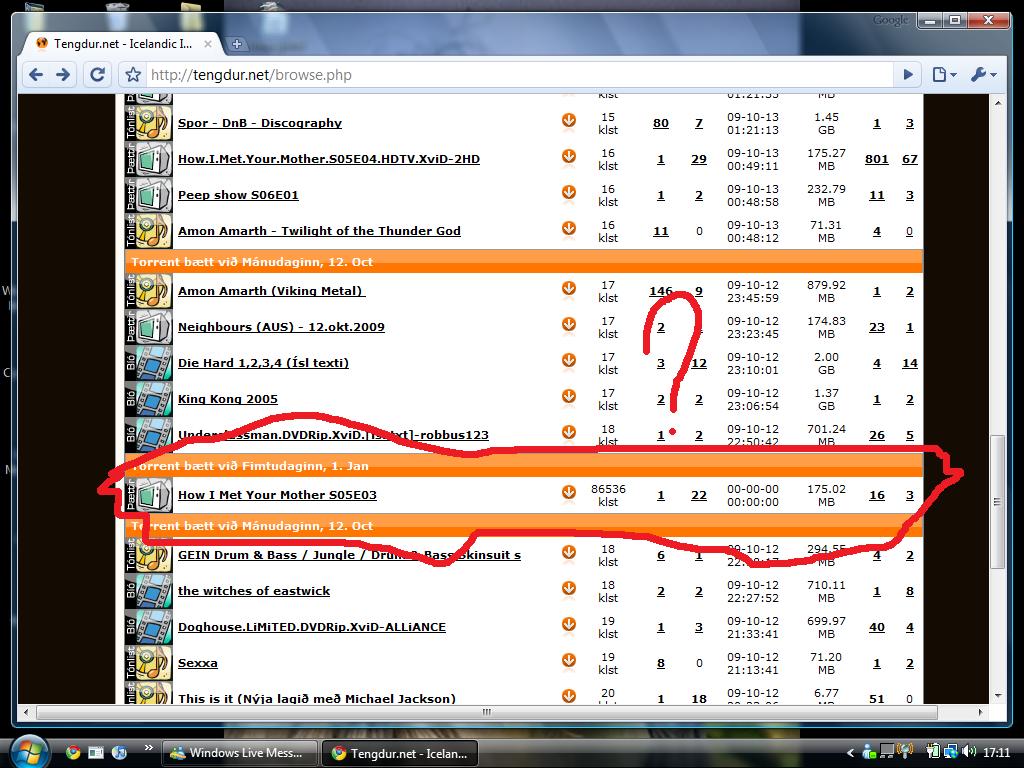Download torrent for the witches of eastwick
The width and height of the screenshot is (1024, 768).
click(569, 588)
